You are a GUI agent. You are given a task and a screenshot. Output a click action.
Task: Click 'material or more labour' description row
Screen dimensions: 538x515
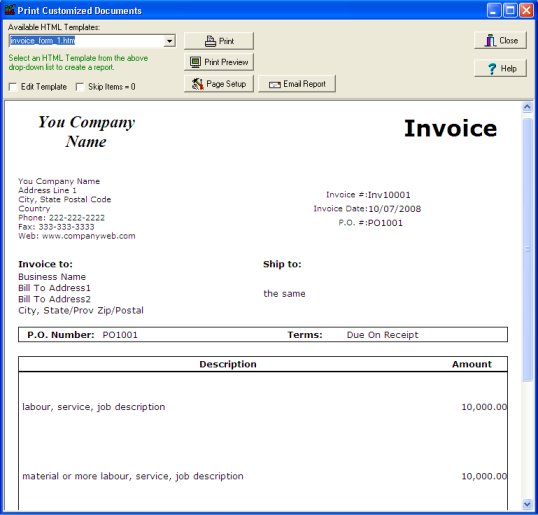133,476
